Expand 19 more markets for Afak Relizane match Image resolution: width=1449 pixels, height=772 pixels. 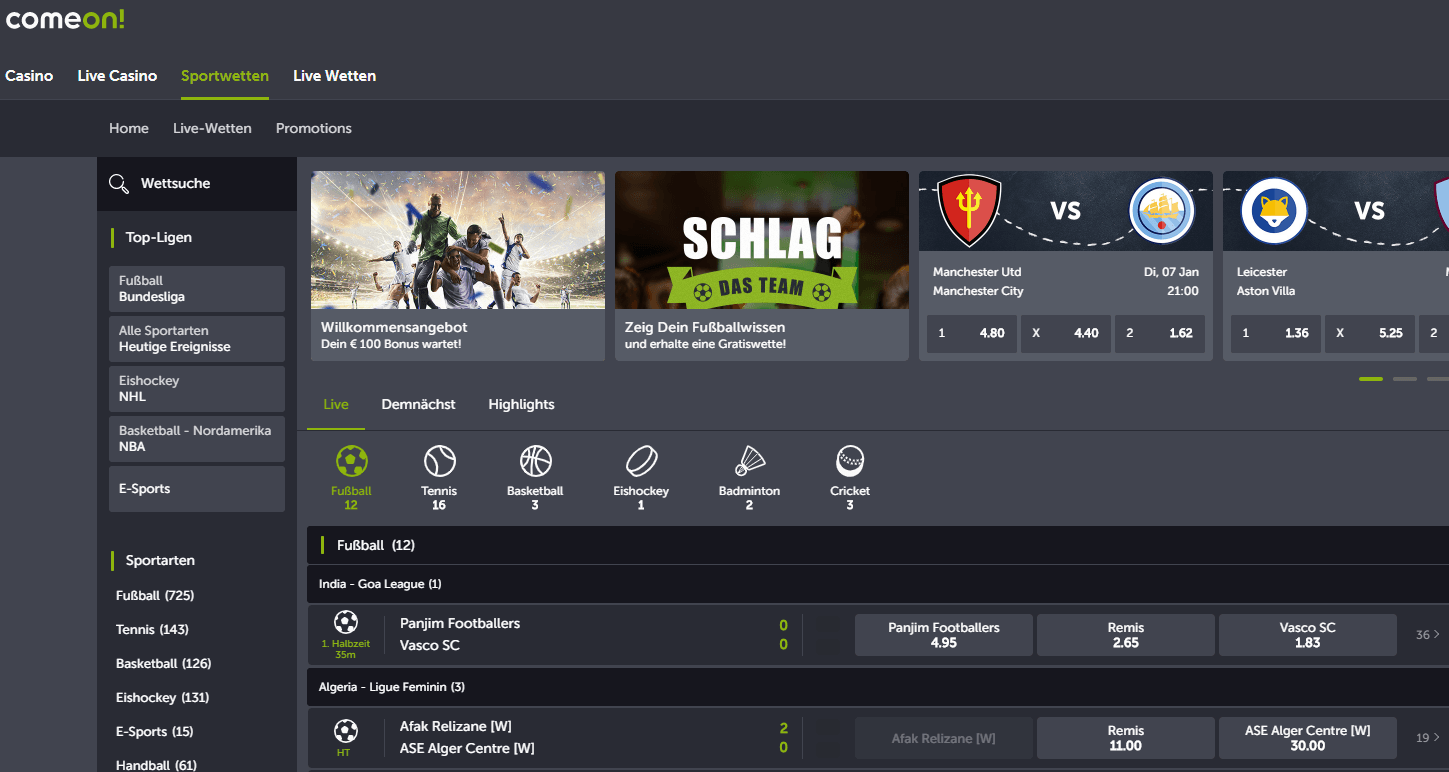pos(1428,738)
